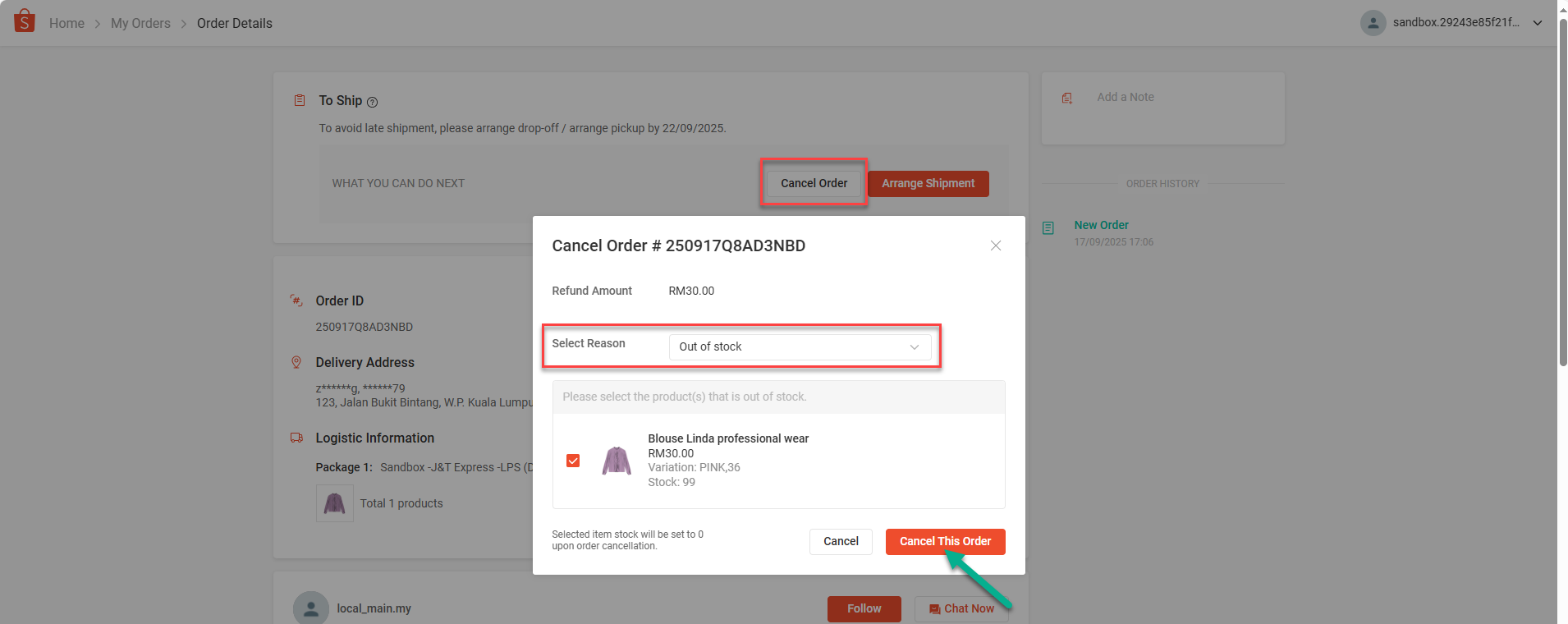Expand the account menu chevron
The width and height of the screenshot is (1568, 624).
coord(1538,23)
